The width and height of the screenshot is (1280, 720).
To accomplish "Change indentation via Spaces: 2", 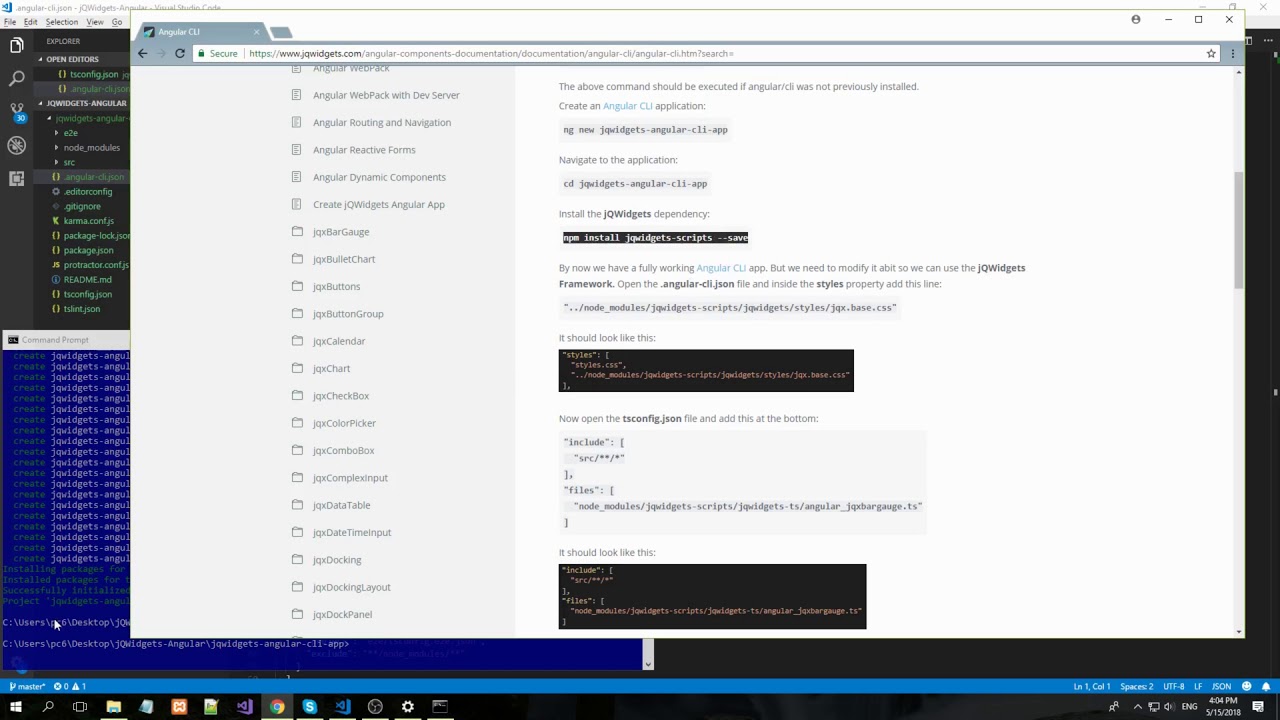I will 1137,686.
